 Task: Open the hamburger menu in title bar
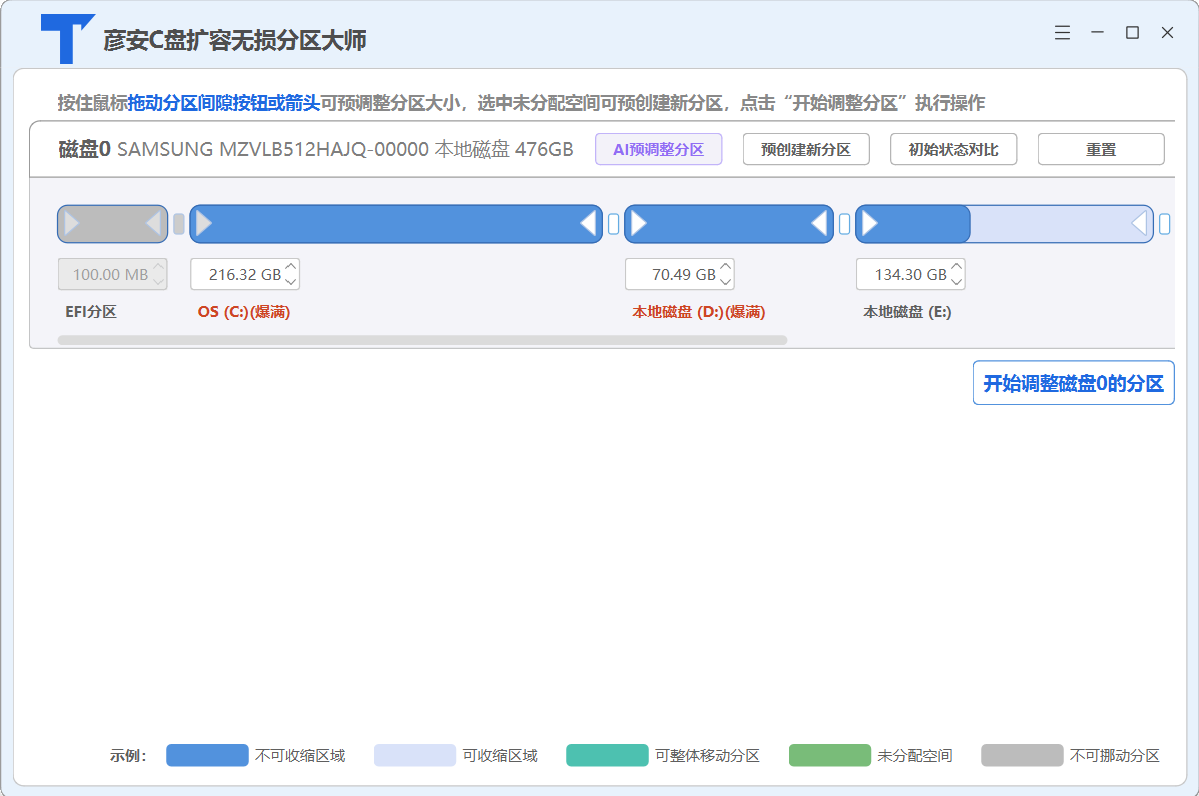1062,32
